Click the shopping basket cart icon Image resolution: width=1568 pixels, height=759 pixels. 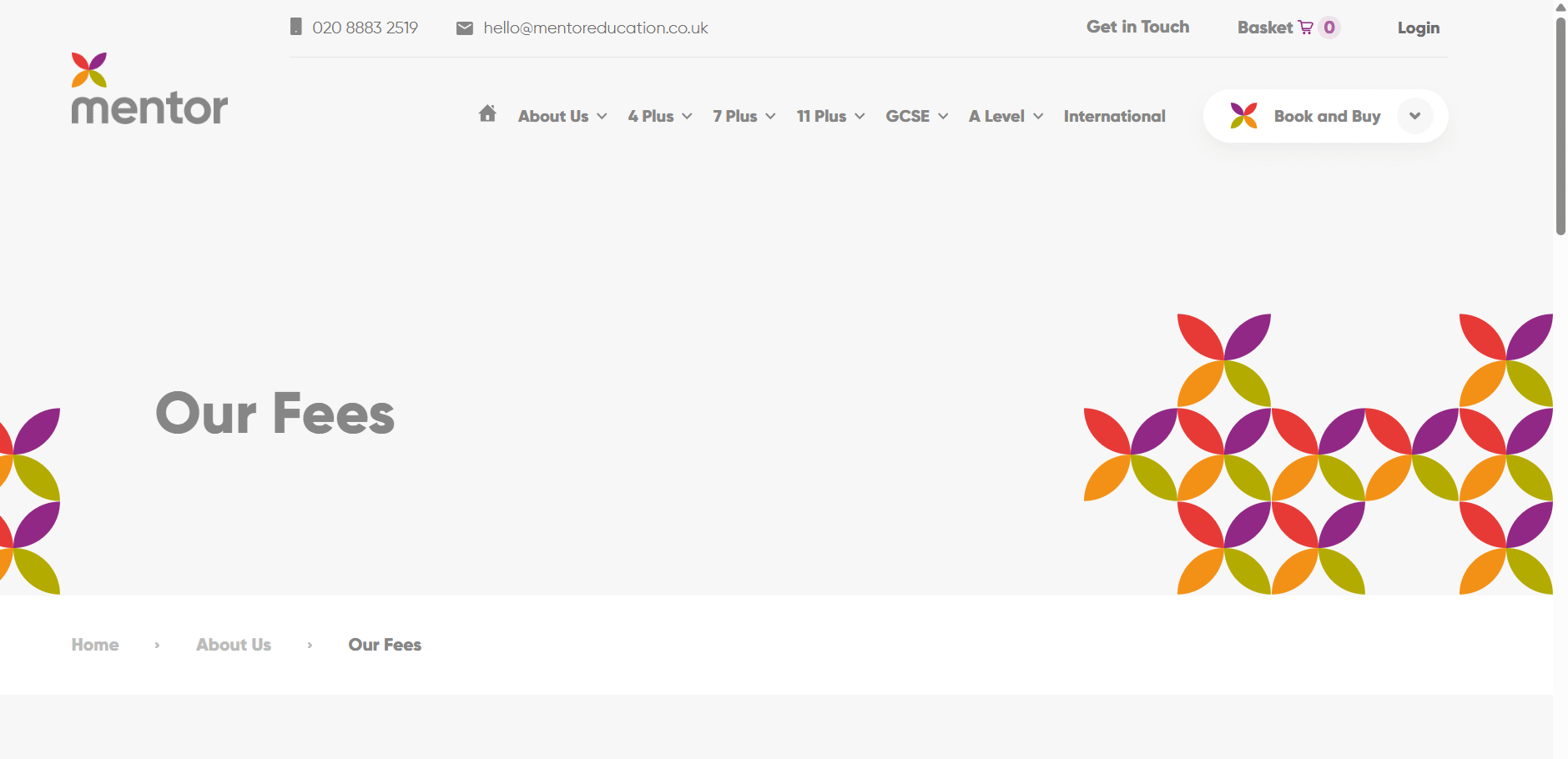[x=1305, y=28]
